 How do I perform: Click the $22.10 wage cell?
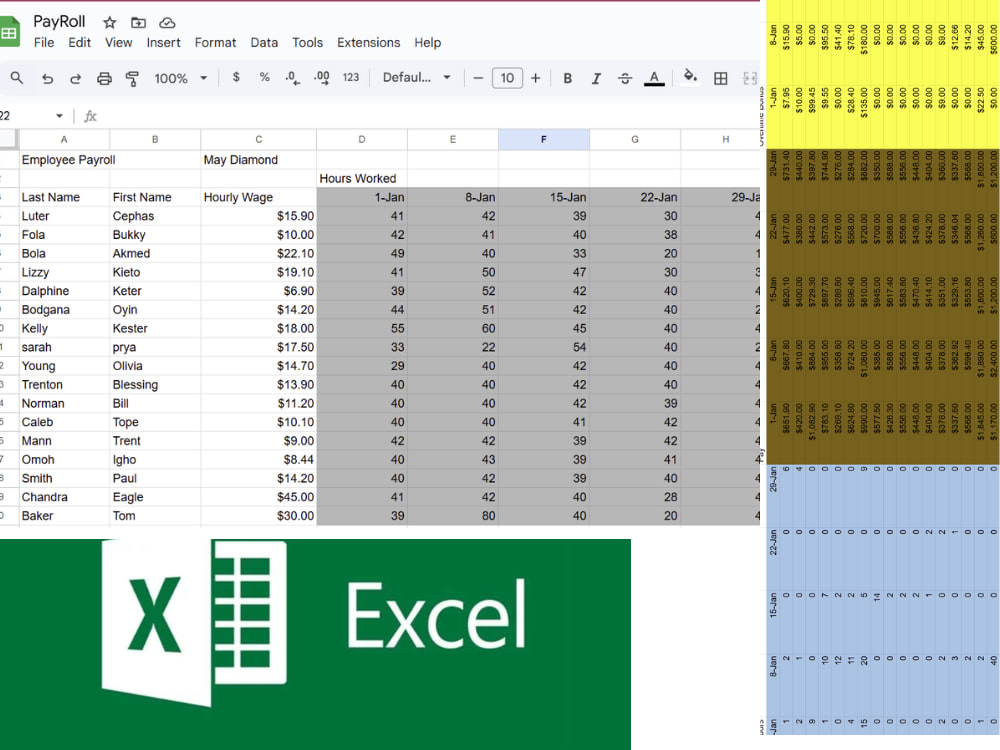coord(258,253)
